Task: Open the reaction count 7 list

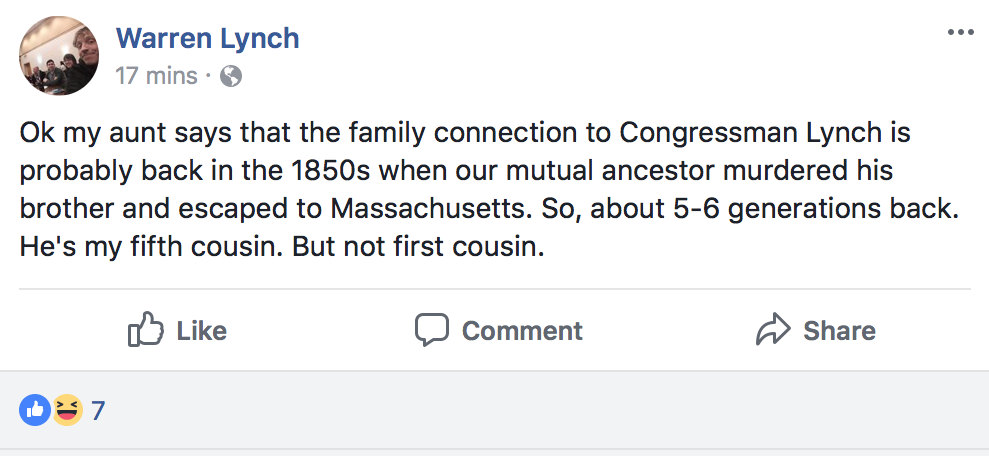Action: click(98, 411)
